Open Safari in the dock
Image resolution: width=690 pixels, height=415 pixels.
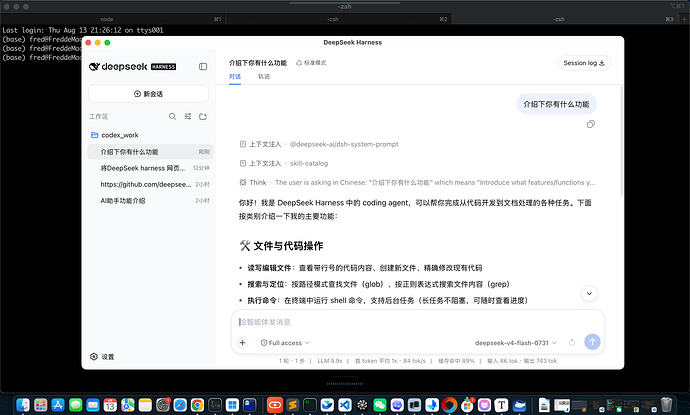tap(180, 404)
